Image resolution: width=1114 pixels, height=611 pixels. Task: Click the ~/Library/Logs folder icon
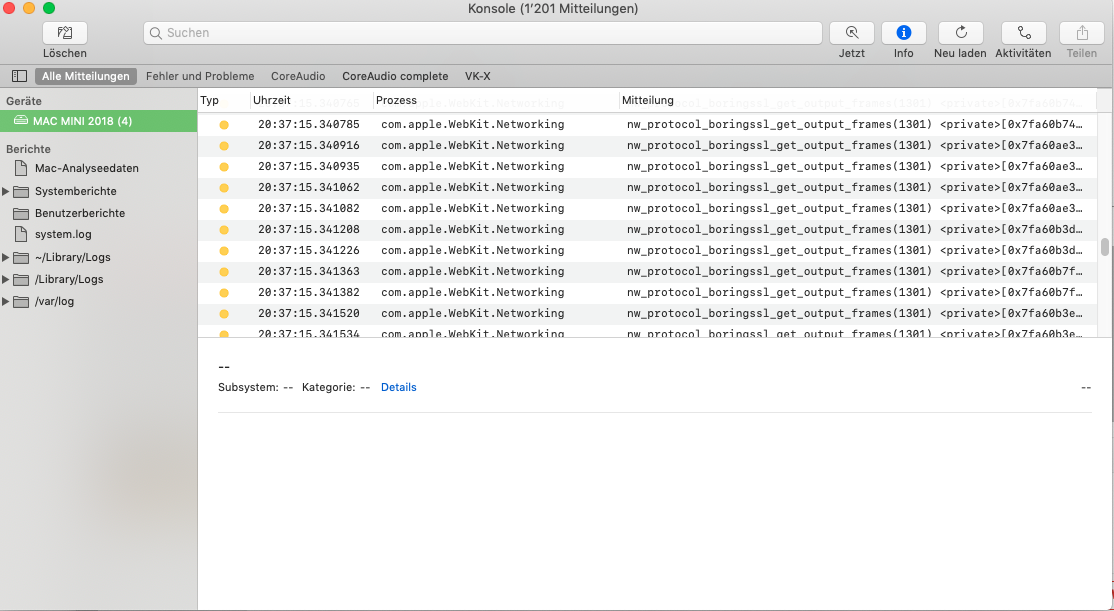[x=21, y=257]
